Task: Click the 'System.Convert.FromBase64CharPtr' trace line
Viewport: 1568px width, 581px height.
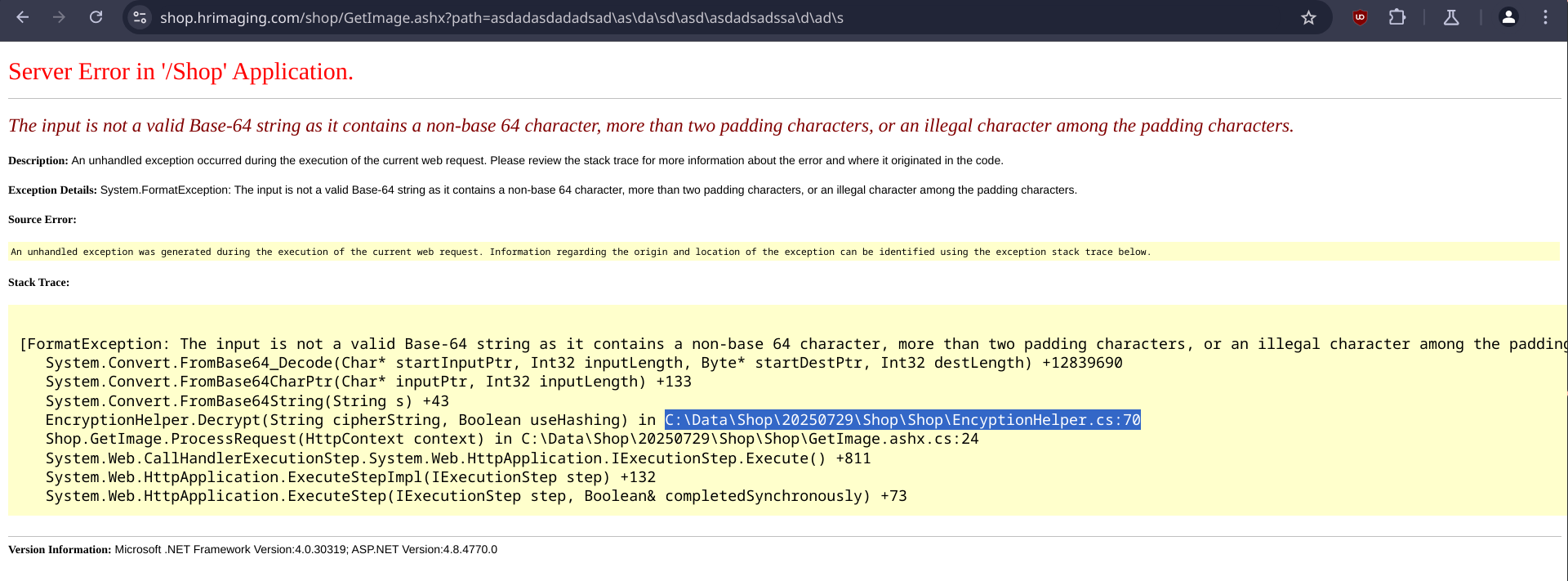Action: 368,382
